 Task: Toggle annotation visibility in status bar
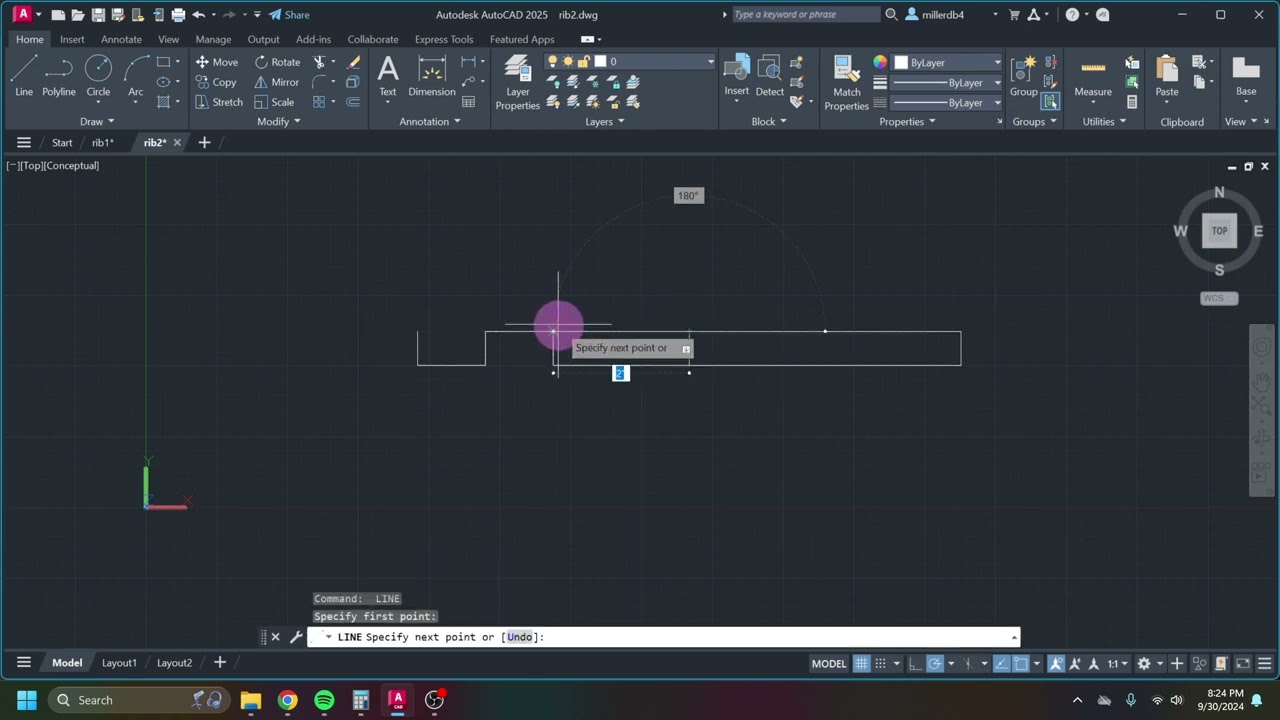(x=1055, y=663)
